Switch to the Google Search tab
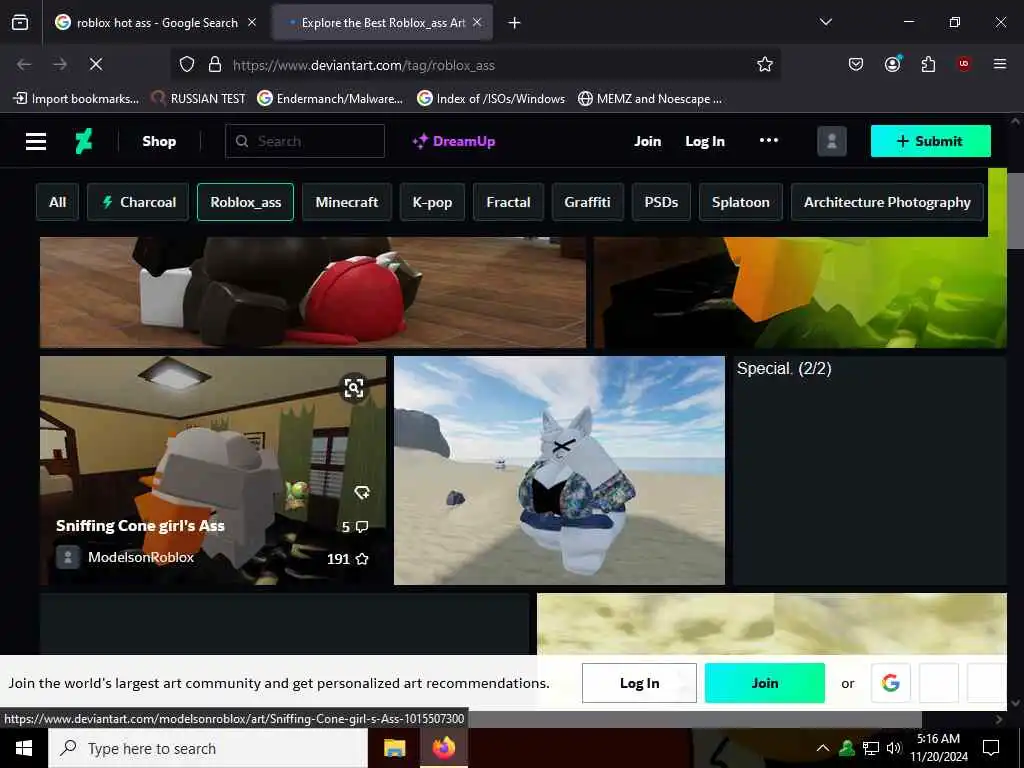Image resolution: width=1024 pixels, height=768 pixels. tap(157, 23)
